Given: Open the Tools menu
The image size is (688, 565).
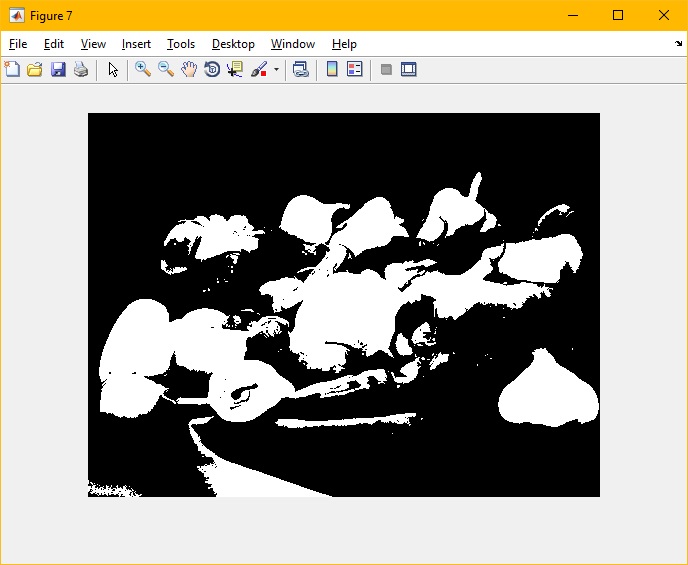Looking at the screenshot, I should (x=181, y=44).
